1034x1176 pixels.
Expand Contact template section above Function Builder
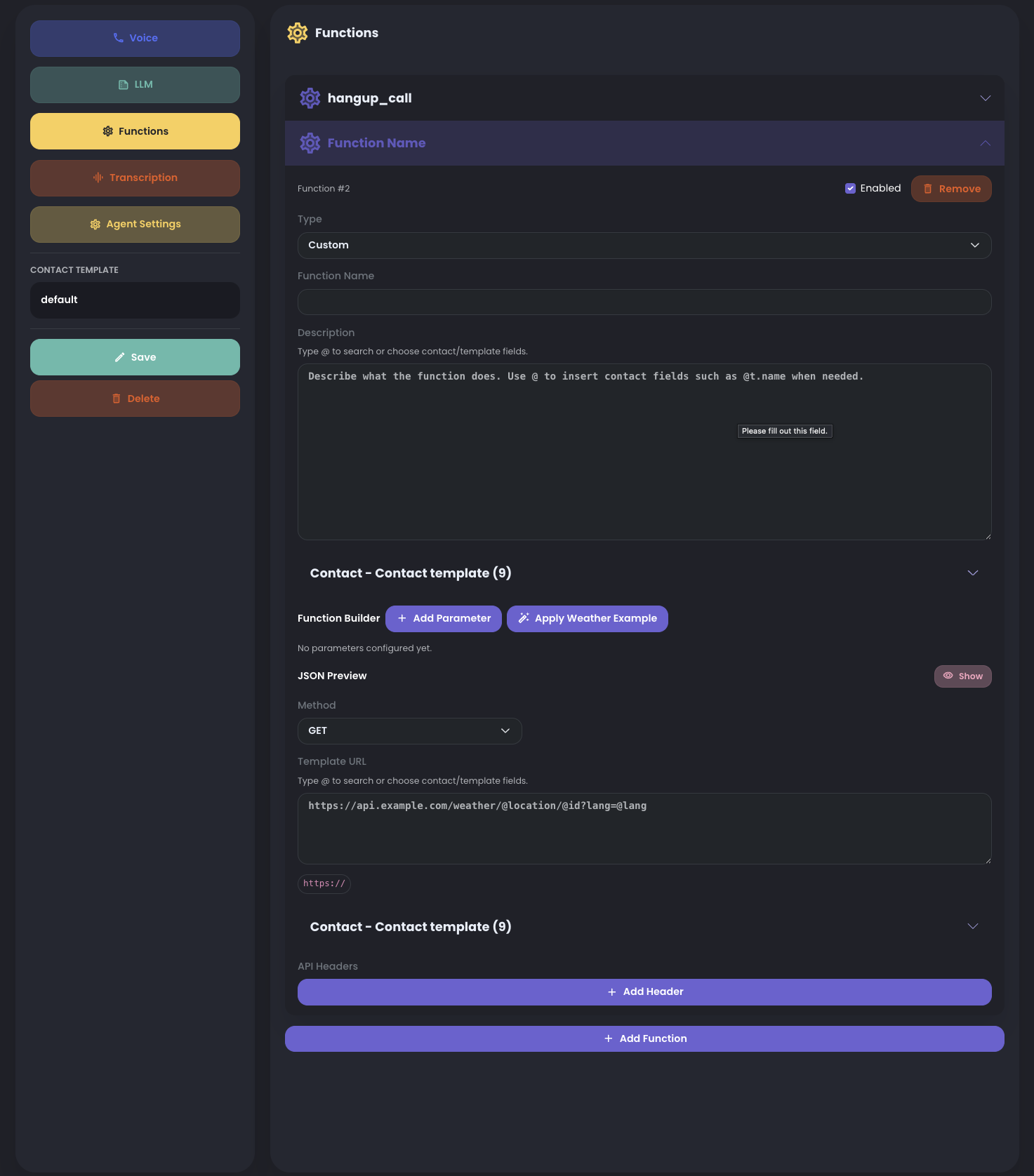coord(644,573)
